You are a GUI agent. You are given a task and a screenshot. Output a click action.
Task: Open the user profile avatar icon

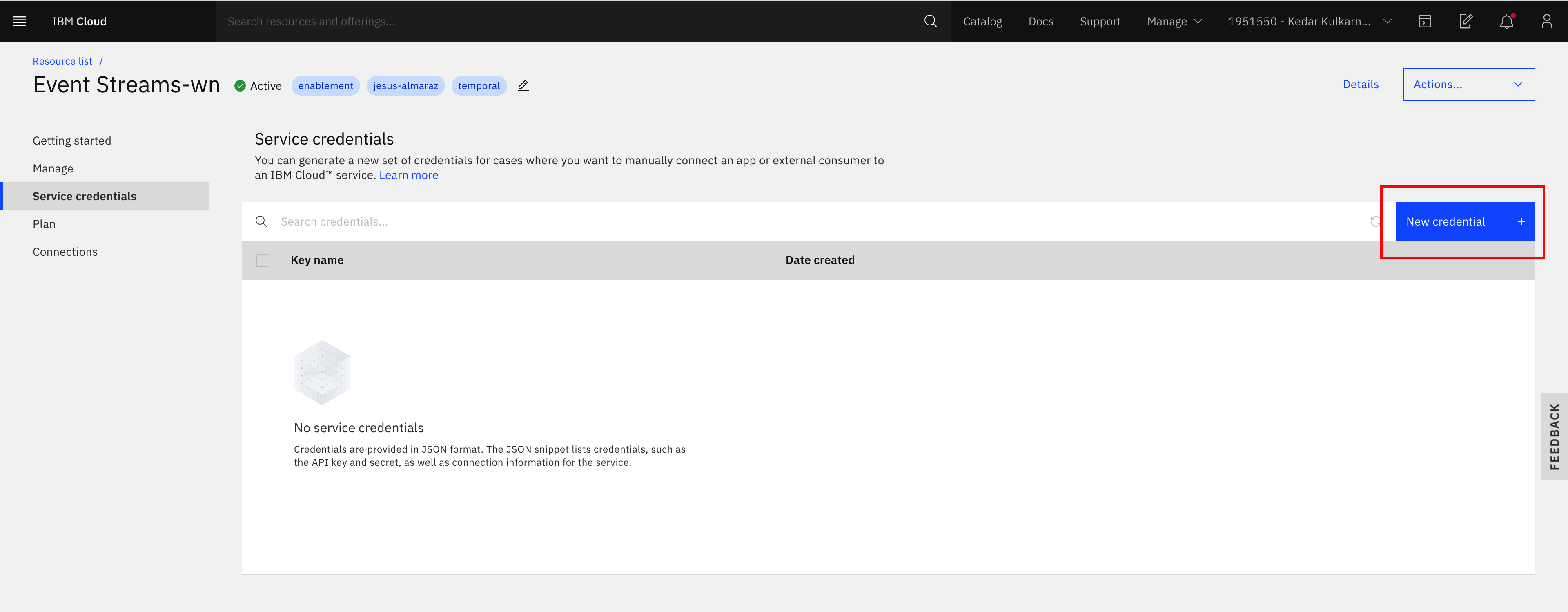click(x=1547, y=21)
